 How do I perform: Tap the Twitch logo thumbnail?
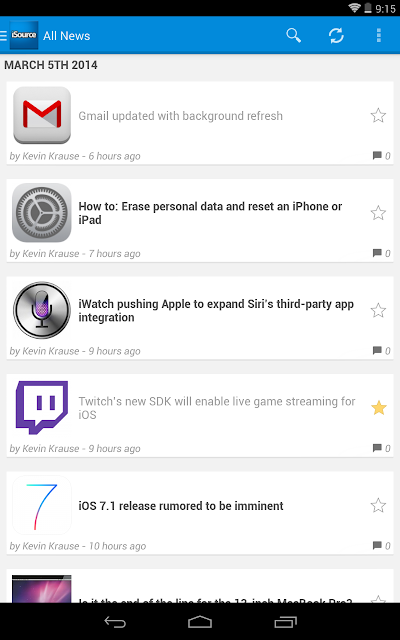tap(42, 408)
